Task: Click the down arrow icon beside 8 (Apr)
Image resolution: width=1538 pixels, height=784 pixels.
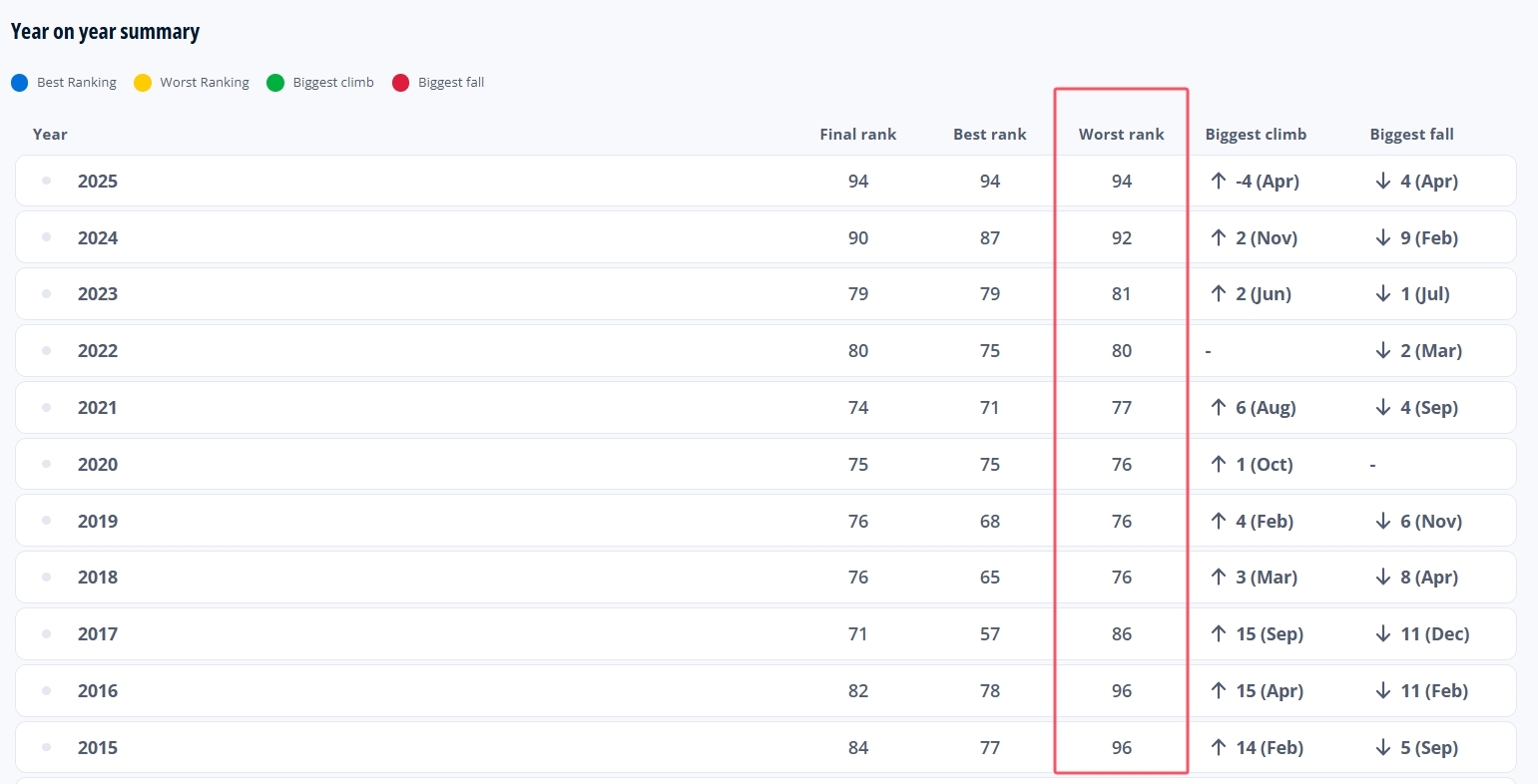Action: click(1382, 578)
